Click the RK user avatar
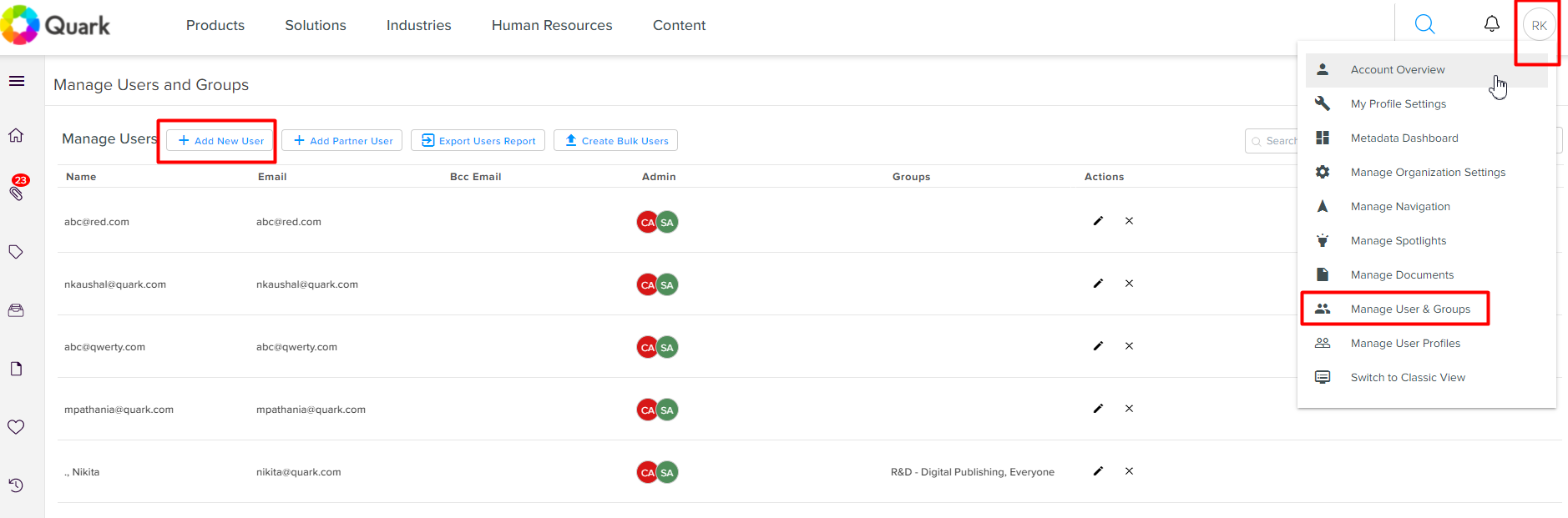The image size is (1568, 518). 1539,25
